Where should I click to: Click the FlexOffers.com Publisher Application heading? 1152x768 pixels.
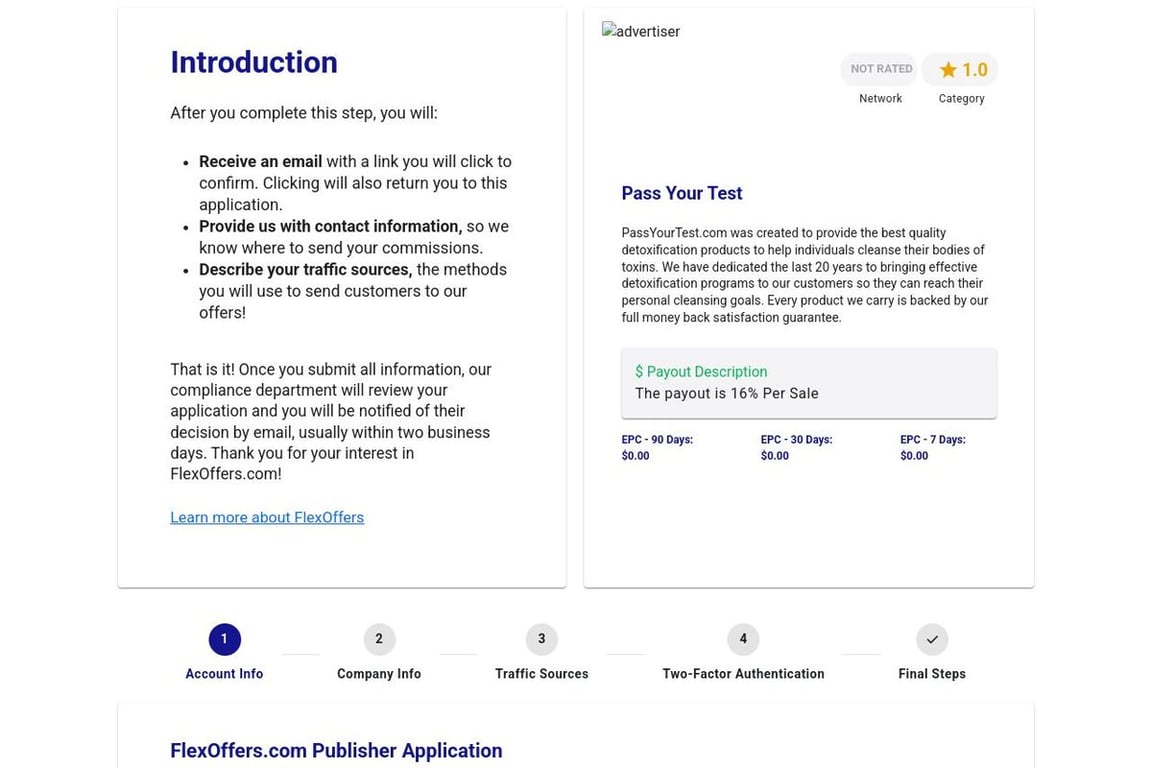[336, 750]
